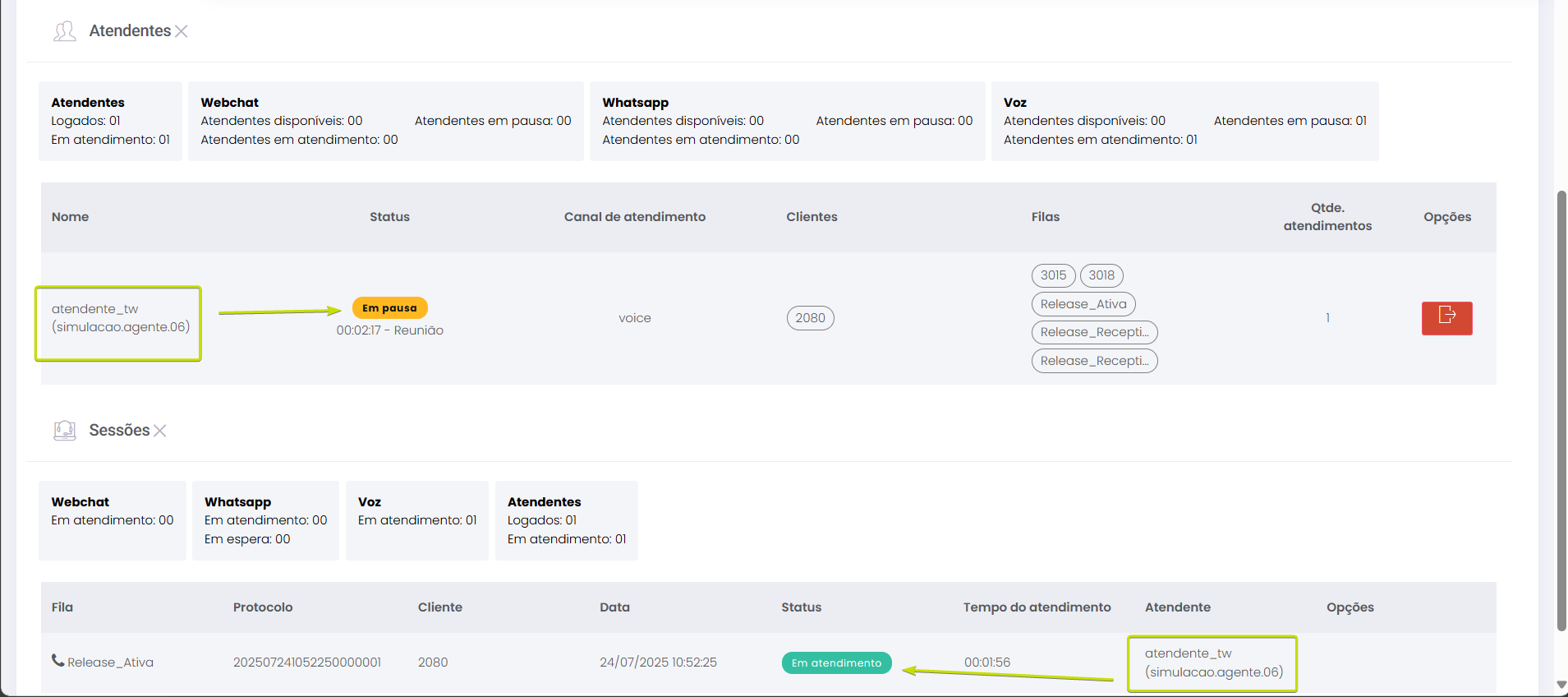Screen dimensions: 1568x697
Task: Click the Sessões headset icon
Action: point(64,431)
